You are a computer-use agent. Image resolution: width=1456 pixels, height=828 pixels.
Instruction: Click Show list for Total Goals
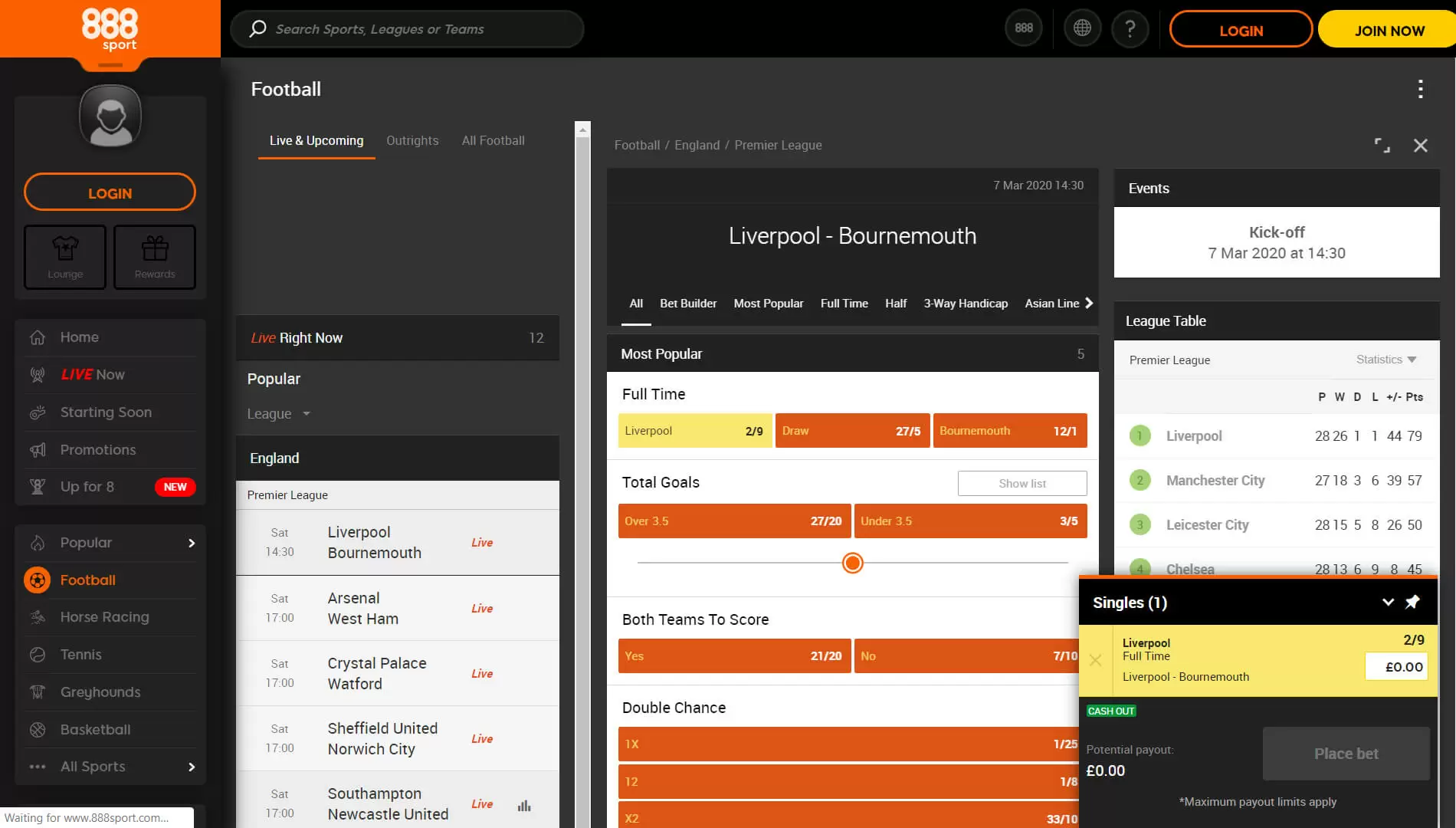click(1021, 483)
